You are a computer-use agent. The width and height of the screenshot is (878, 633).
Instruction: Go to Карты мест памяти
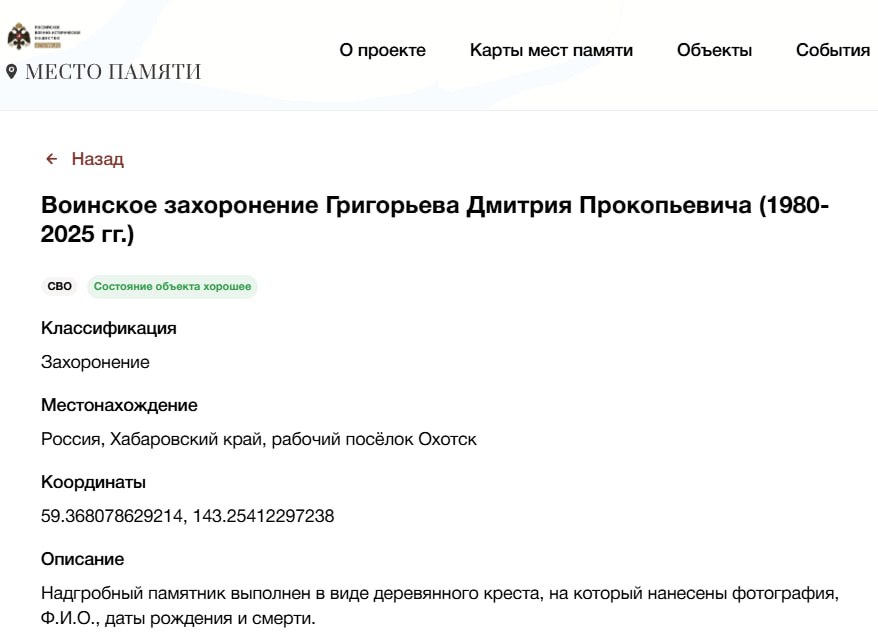click(551, 50)
